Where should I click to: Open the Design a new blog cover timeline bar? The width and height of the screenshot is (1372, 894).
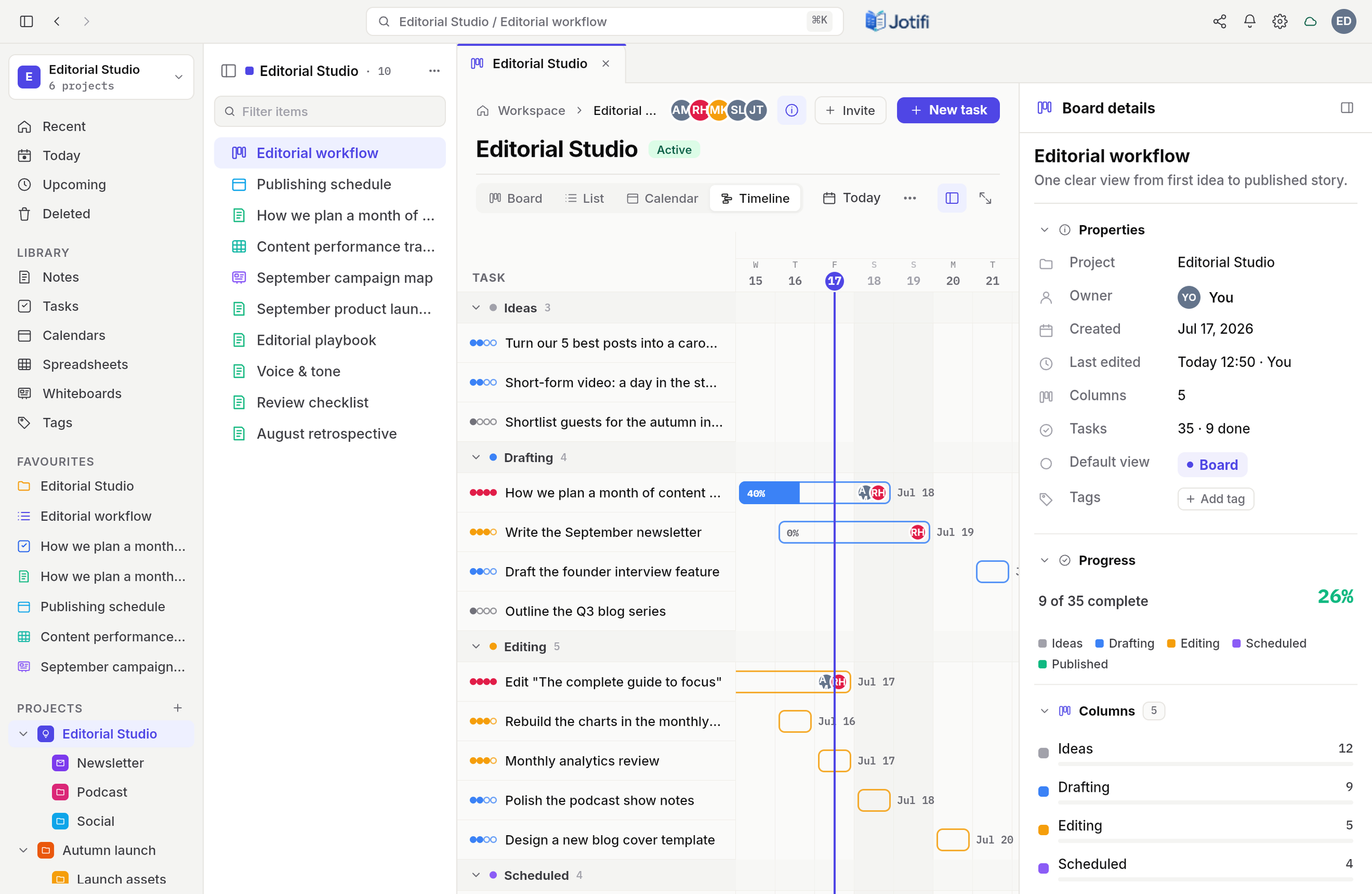952,840
